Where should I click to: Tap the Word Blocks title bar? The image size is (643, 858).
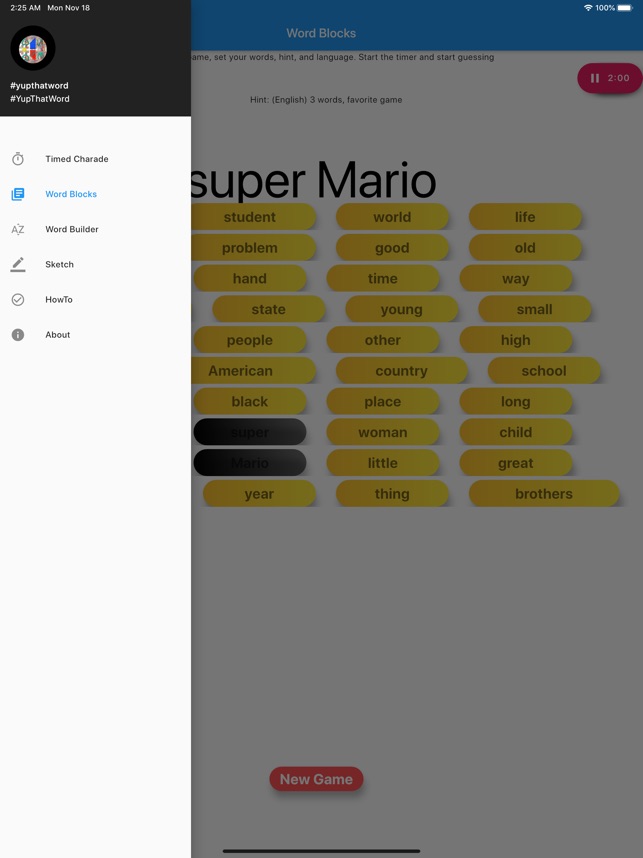click(x=321, y=33)
